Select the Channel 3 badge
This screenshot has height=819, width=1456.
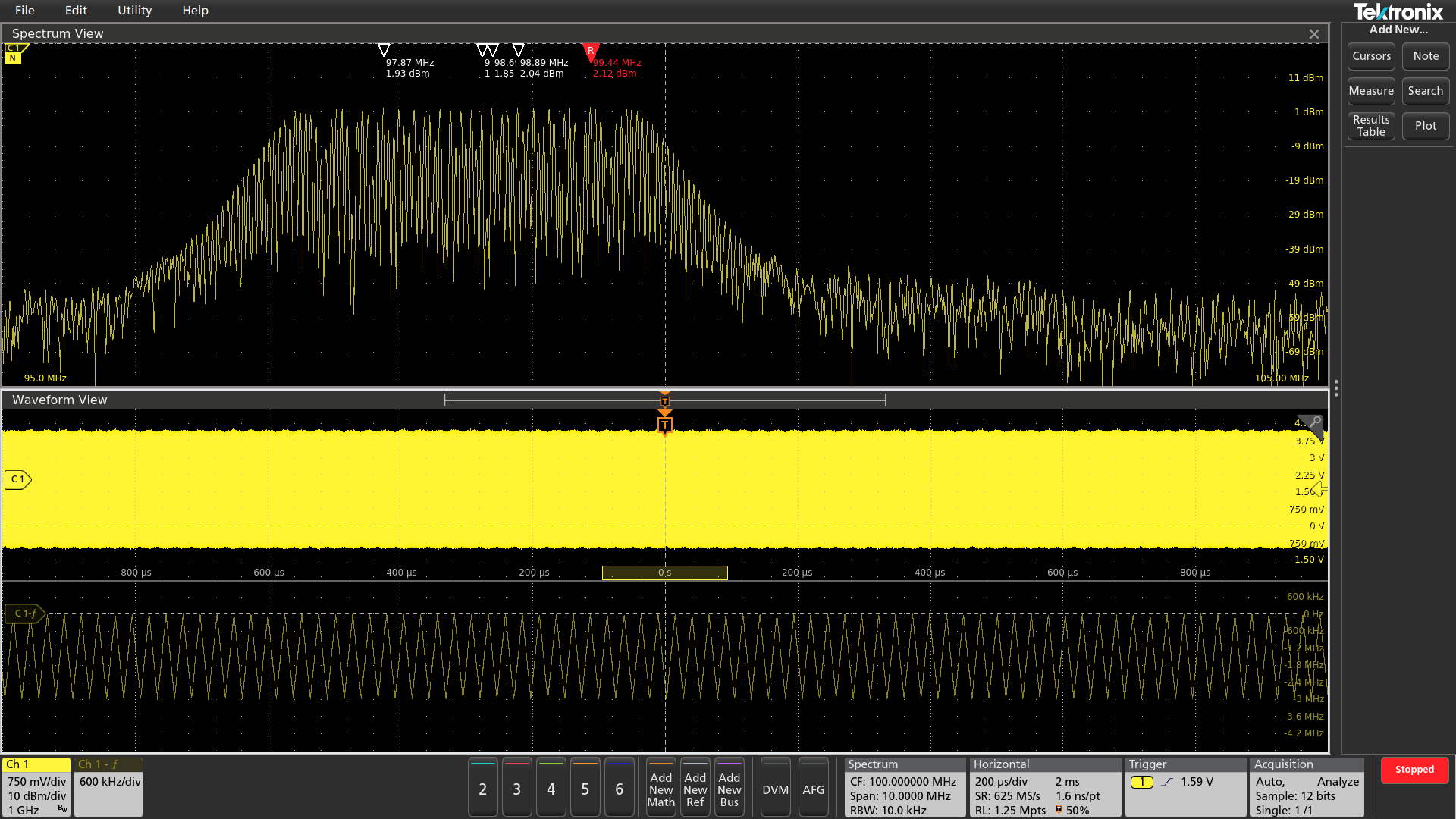point(517,788)
